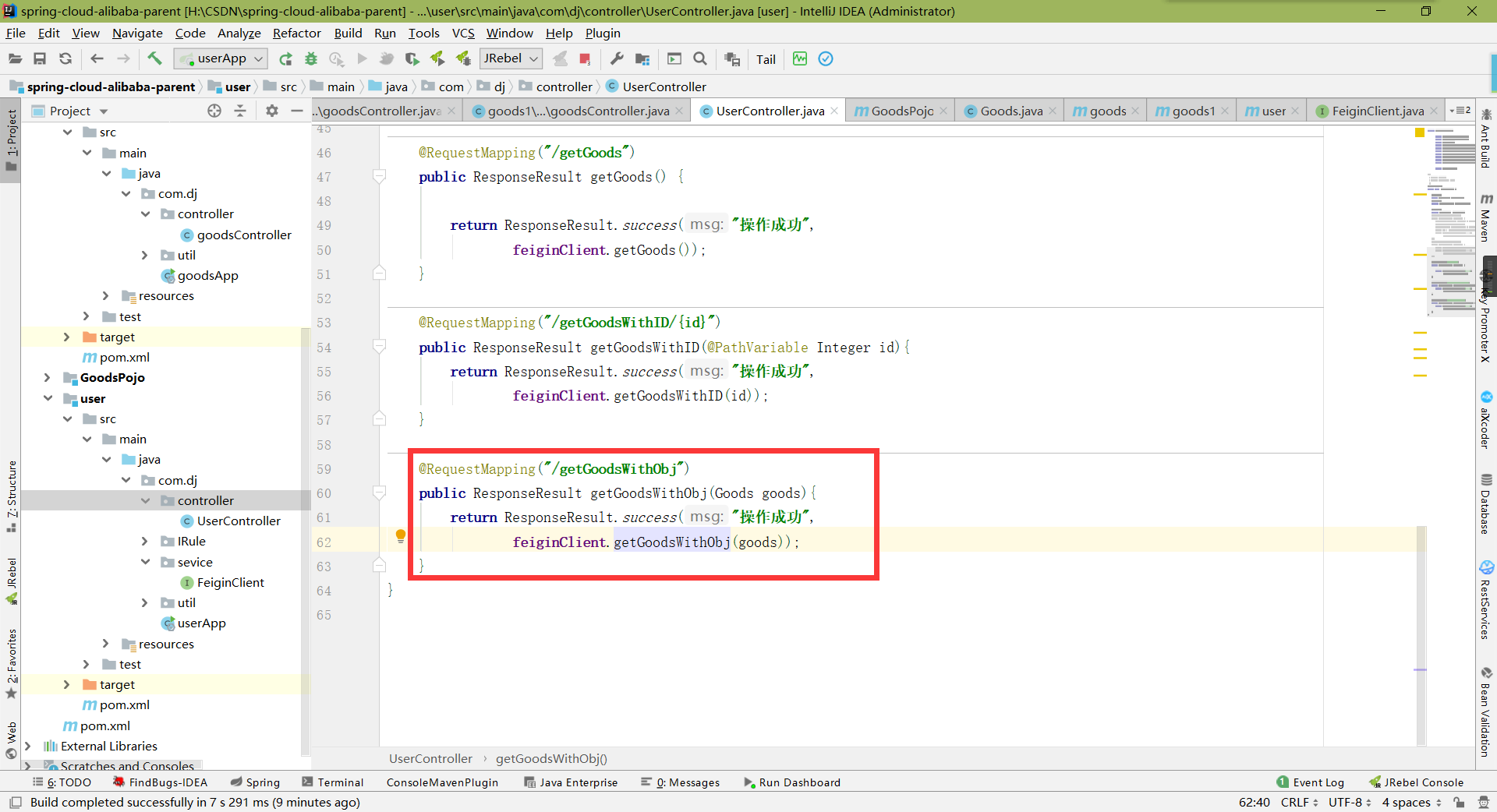This screenshot has height=812, width=1497.
Task: Click the Open folder toolbar icon
Action: (x=15, y=58)
